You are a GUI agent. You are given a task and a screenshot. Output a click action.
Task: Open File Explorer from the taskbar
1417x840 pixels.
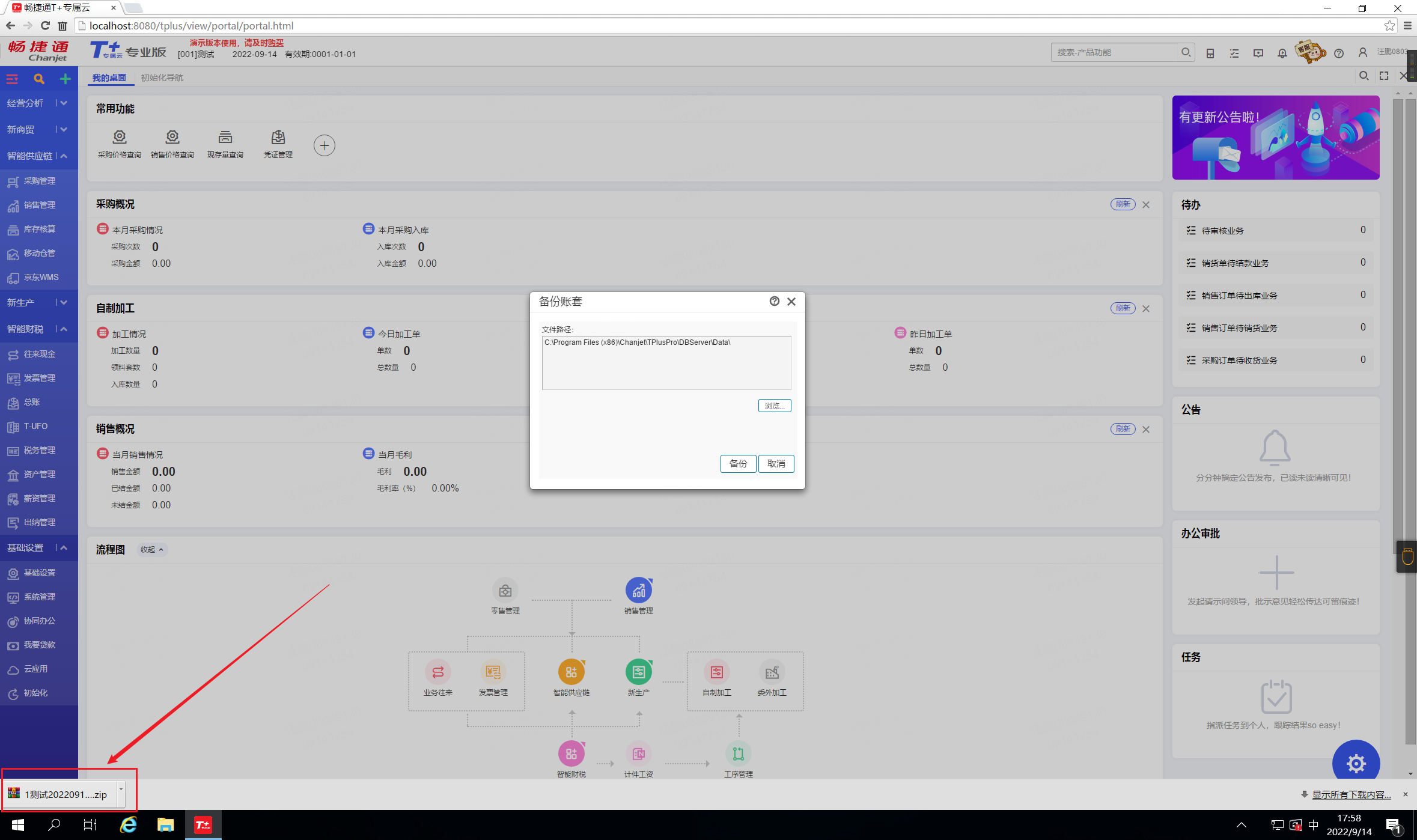pyautogui.click(x=165, y=825)
